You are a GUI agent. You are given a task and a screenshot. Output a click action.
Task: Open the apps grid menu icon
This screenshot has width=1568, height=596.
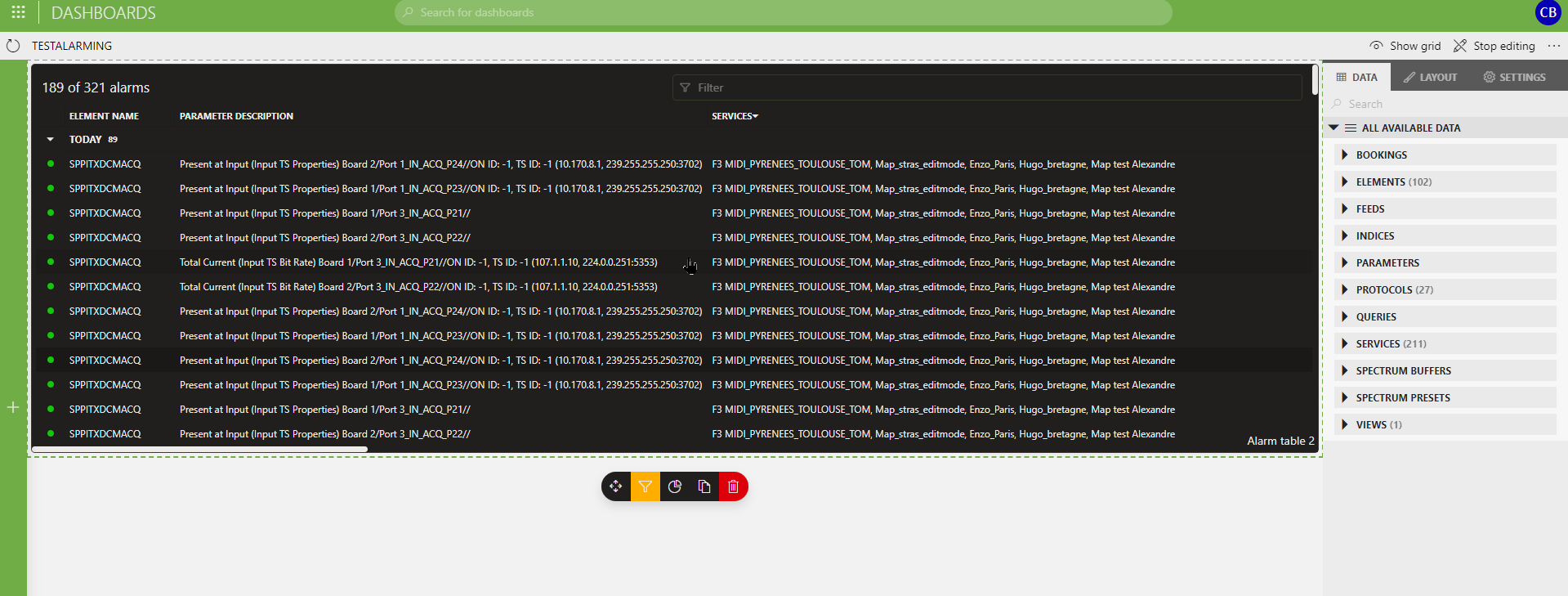coord(18,12)
